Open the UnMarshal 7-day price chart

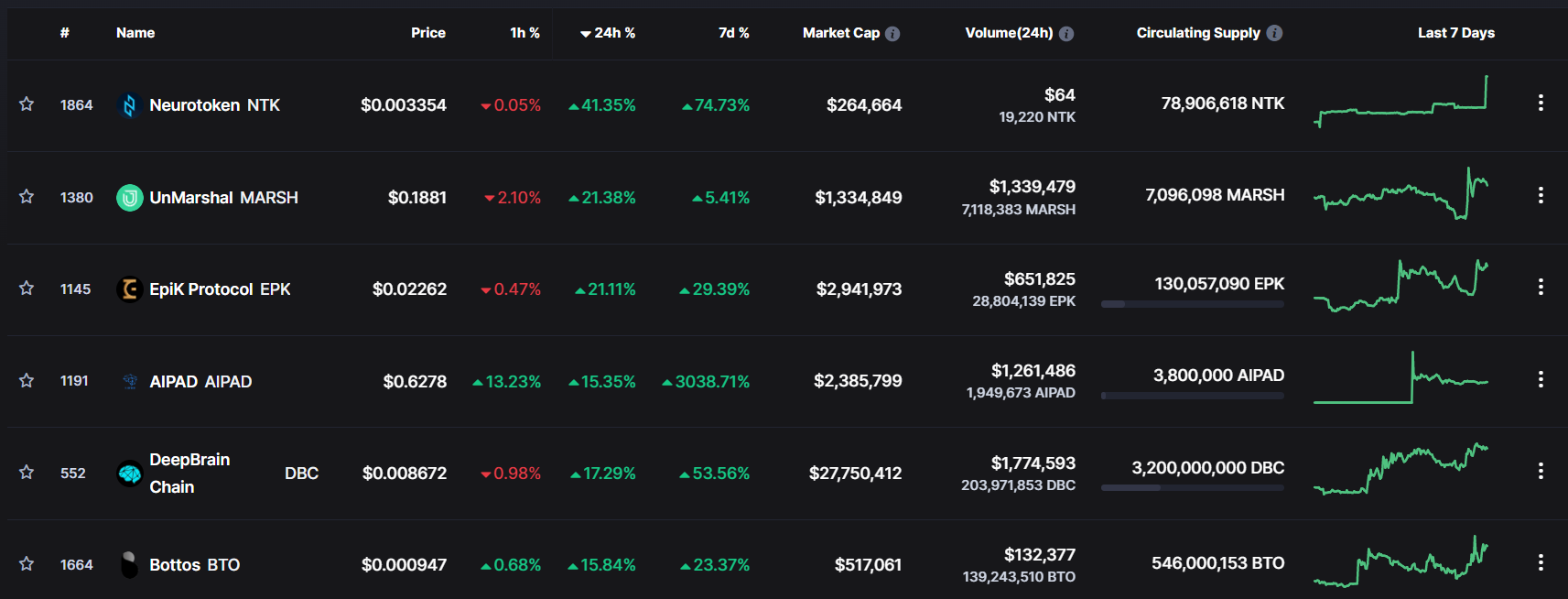pos(1400,193)
